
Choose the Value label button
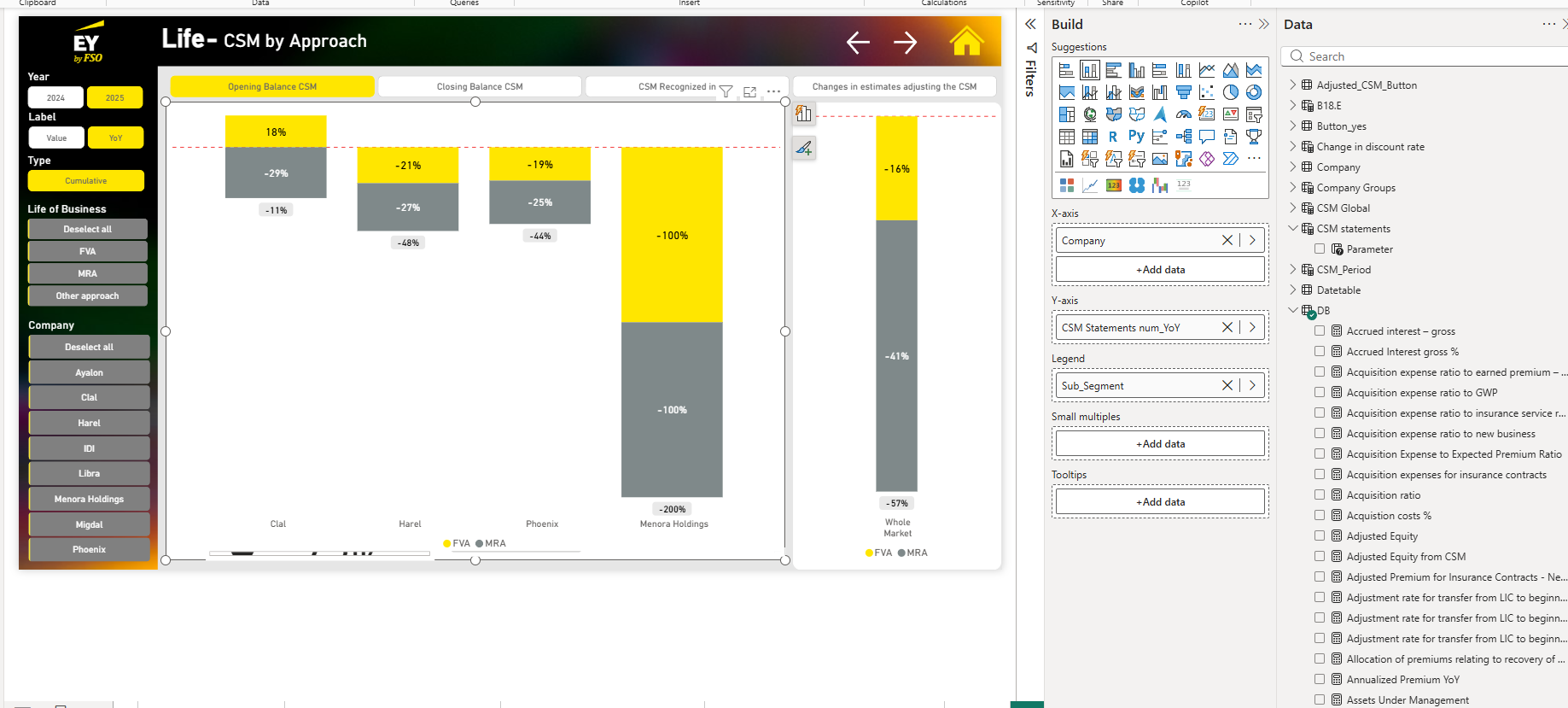(x=56, y=138)
